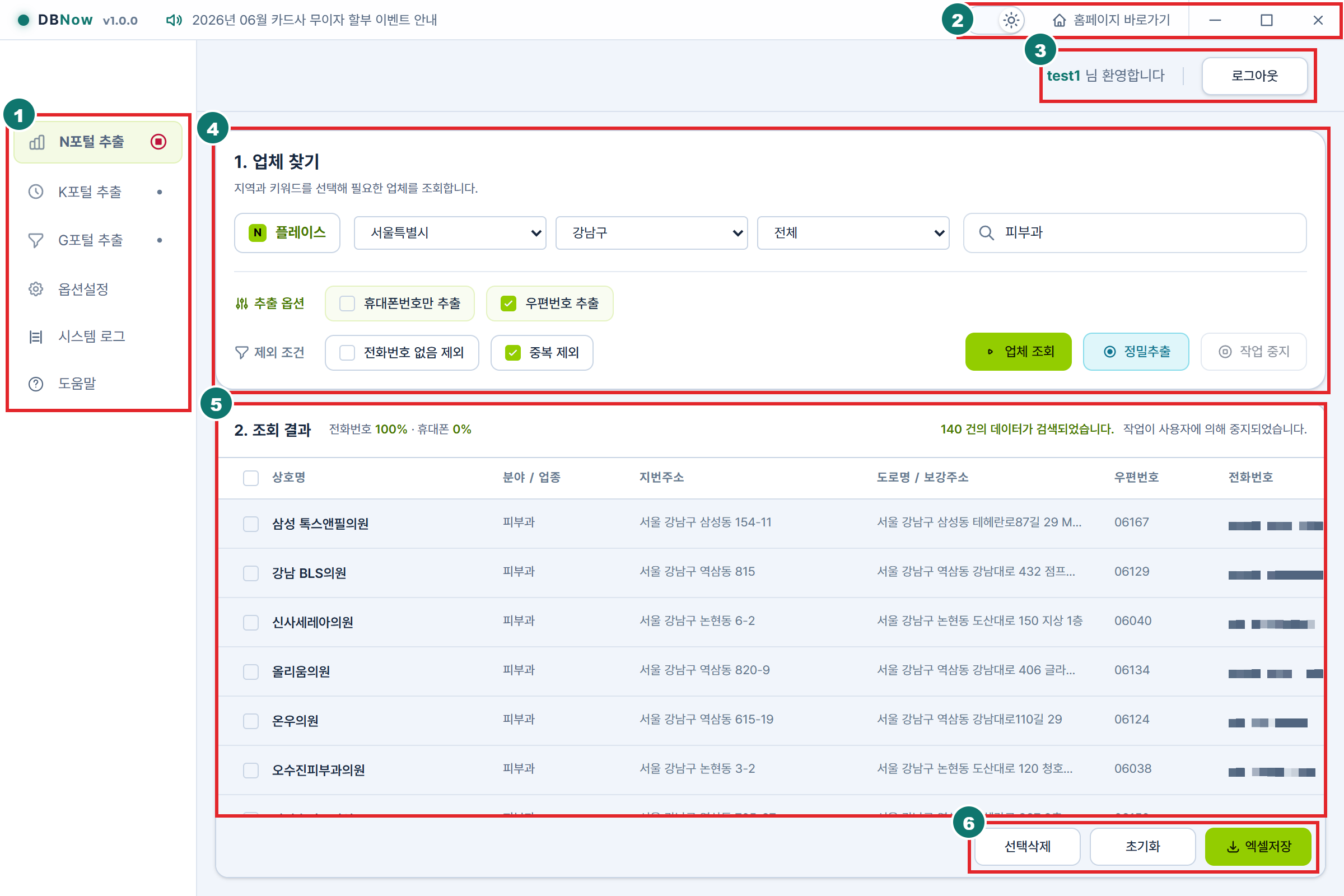Screen dimensions: 1344x896
Task: Click the gear icon for 옵션설정
Action: coord(36,288)
